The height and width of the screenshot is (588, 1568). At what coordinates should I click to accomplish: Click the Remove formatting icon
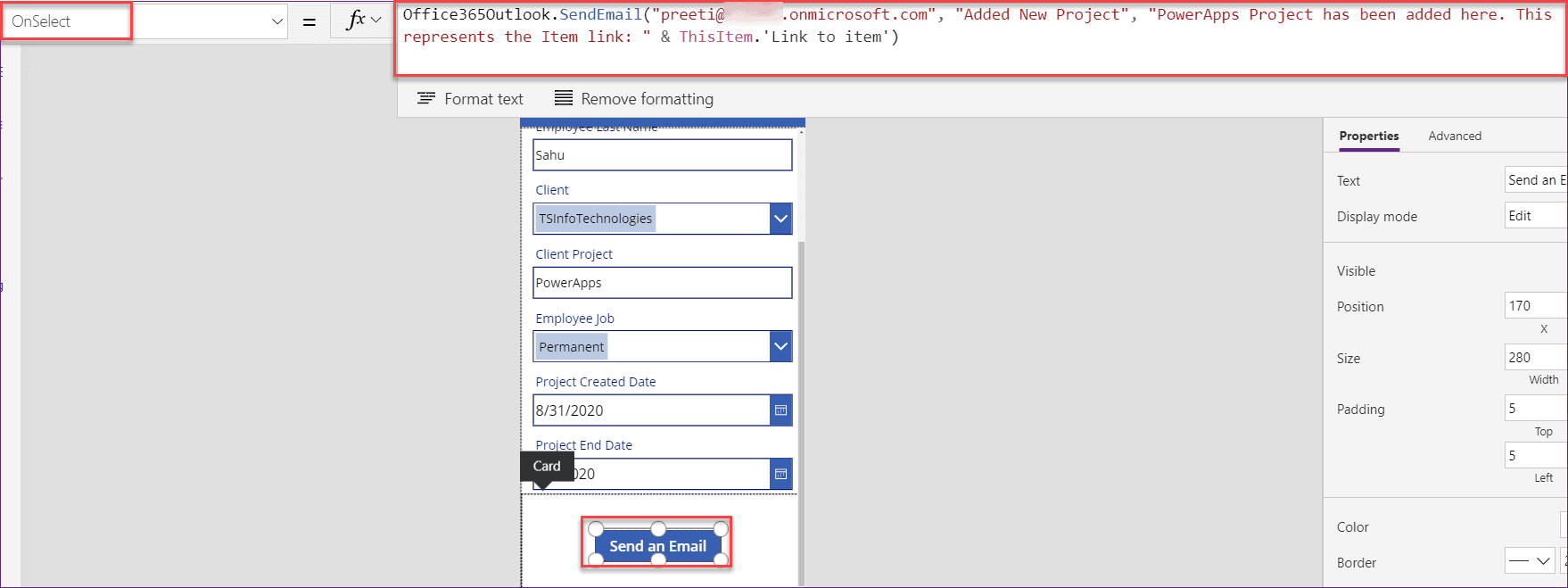pos(564,99)
